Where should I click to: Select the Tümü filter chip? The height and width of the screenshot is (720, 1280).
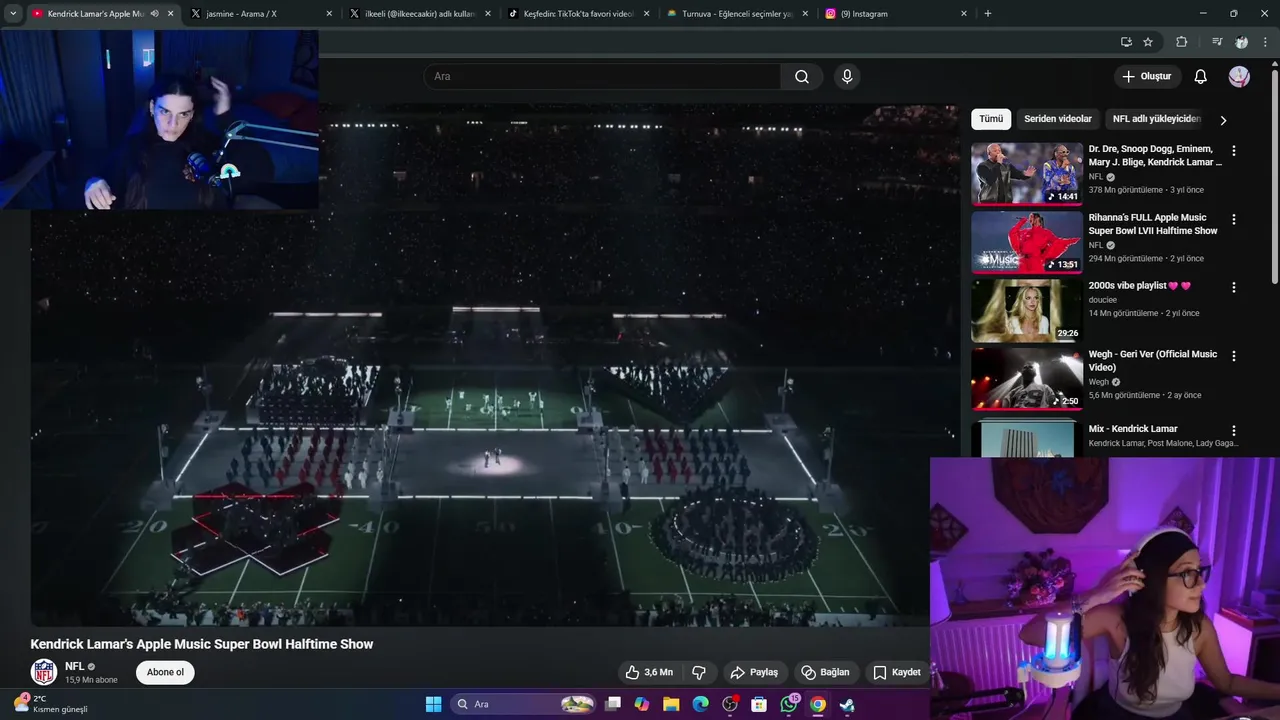(991, 119)
